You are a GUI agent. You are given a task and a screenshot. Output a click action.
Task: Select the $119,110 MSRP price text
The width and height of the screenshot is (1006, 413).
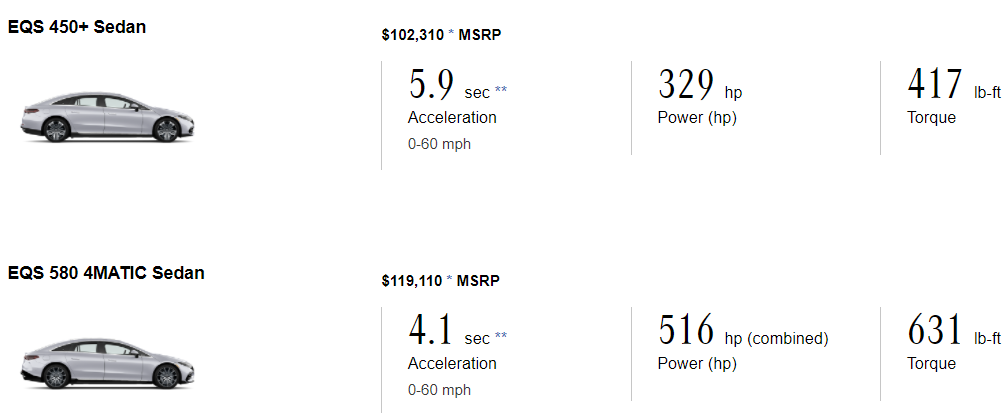coord(441,281)
